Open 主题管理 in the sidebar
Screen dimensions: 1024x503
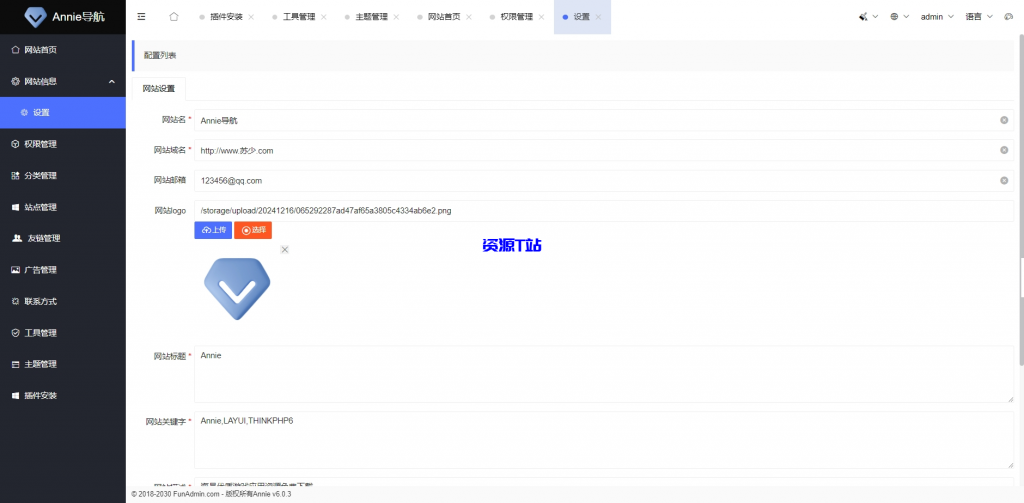point(63,364)
